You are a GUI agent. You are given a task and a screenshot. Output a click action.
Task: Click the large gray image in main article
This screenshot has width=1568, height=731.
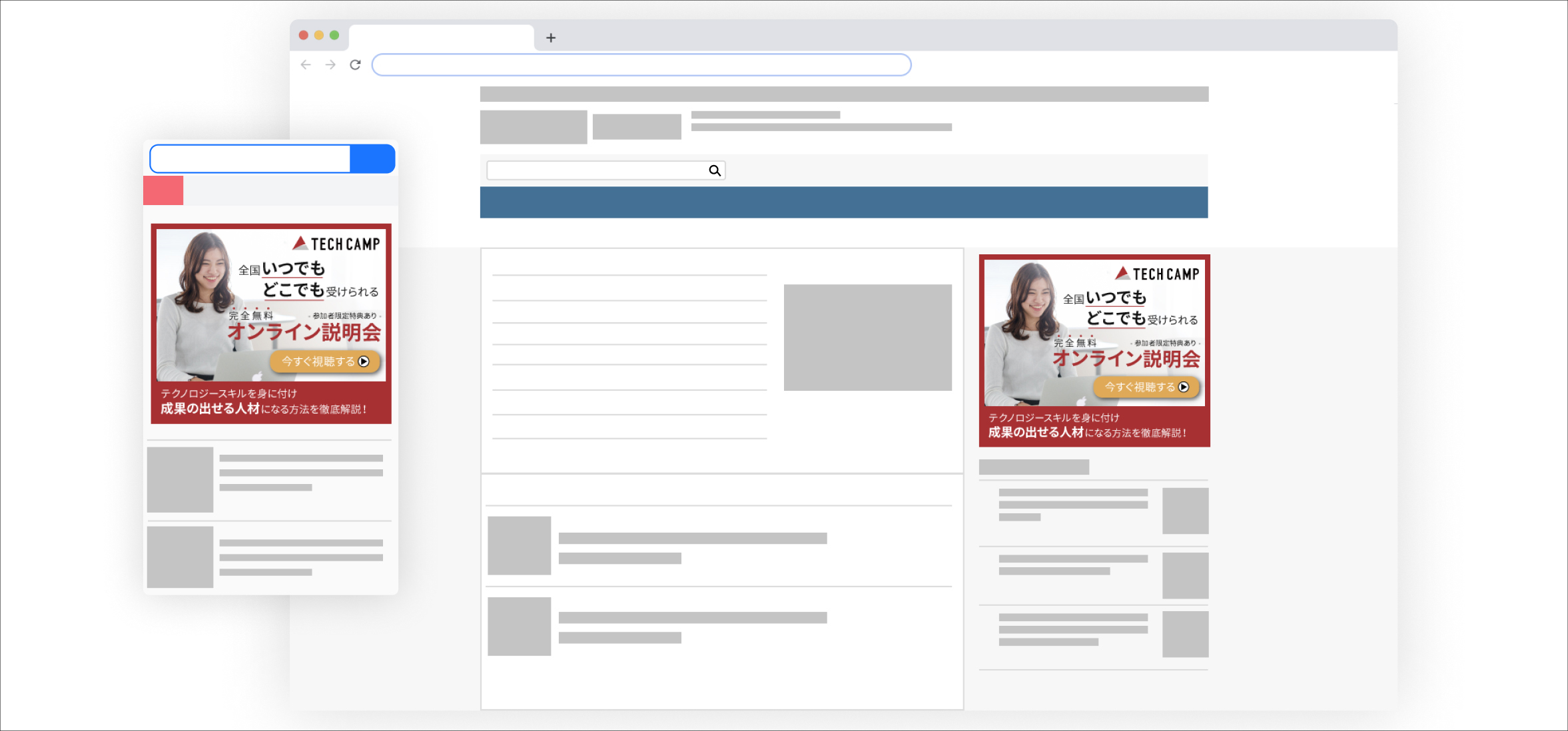coord(867,338)
